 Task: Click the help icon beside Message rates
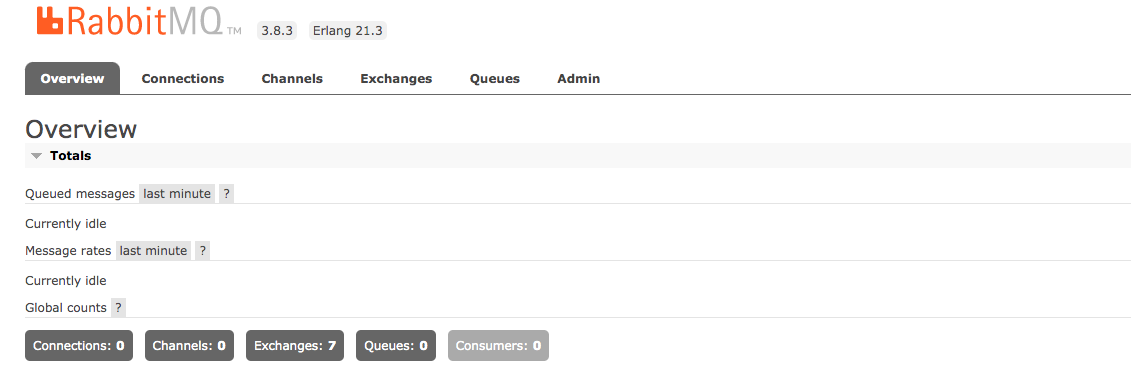click(203, 251)
